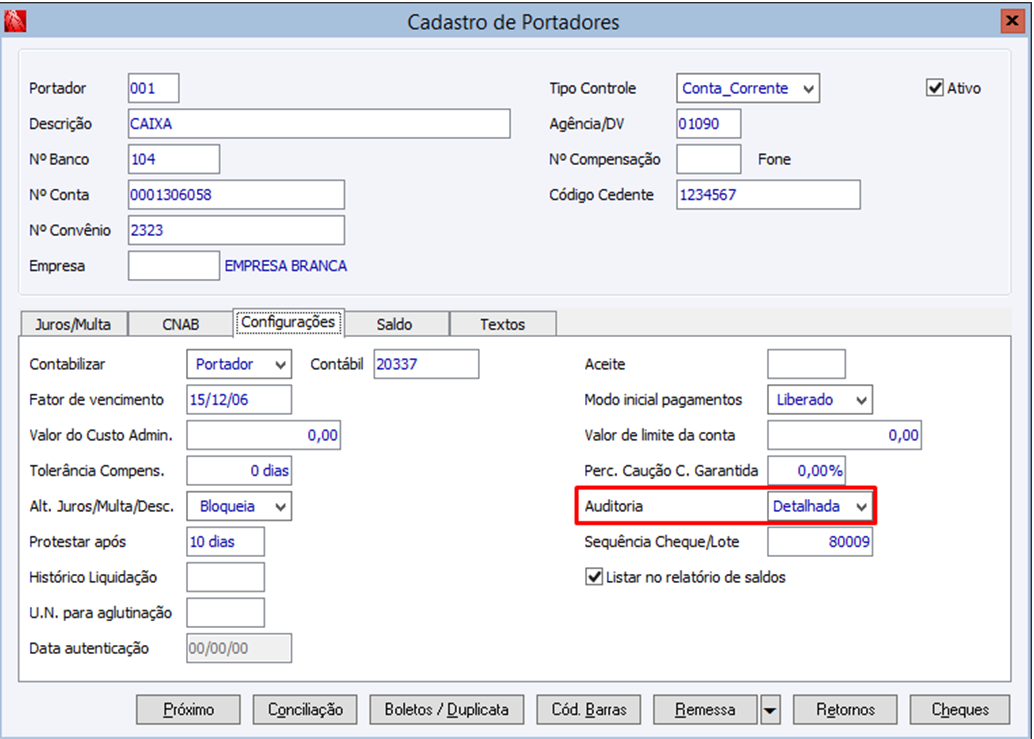
Task: Focus the Portador code field
Action: (x=154, y=88)
